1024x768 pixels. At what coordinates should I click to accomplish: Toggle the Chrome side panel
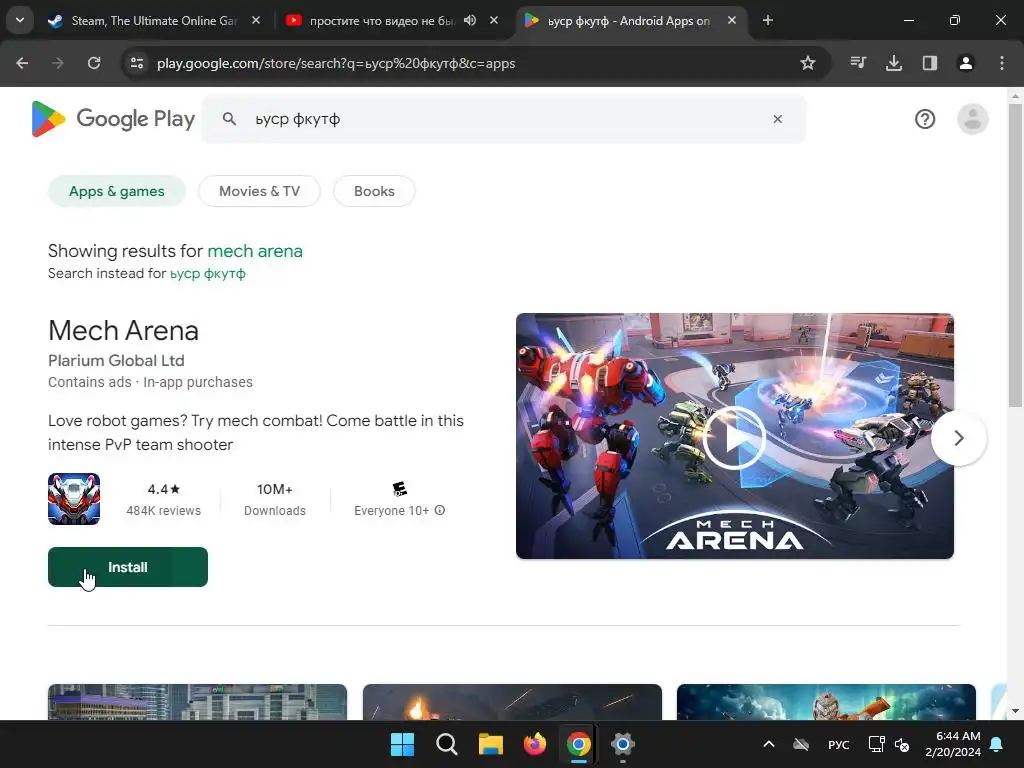(930, 63)
